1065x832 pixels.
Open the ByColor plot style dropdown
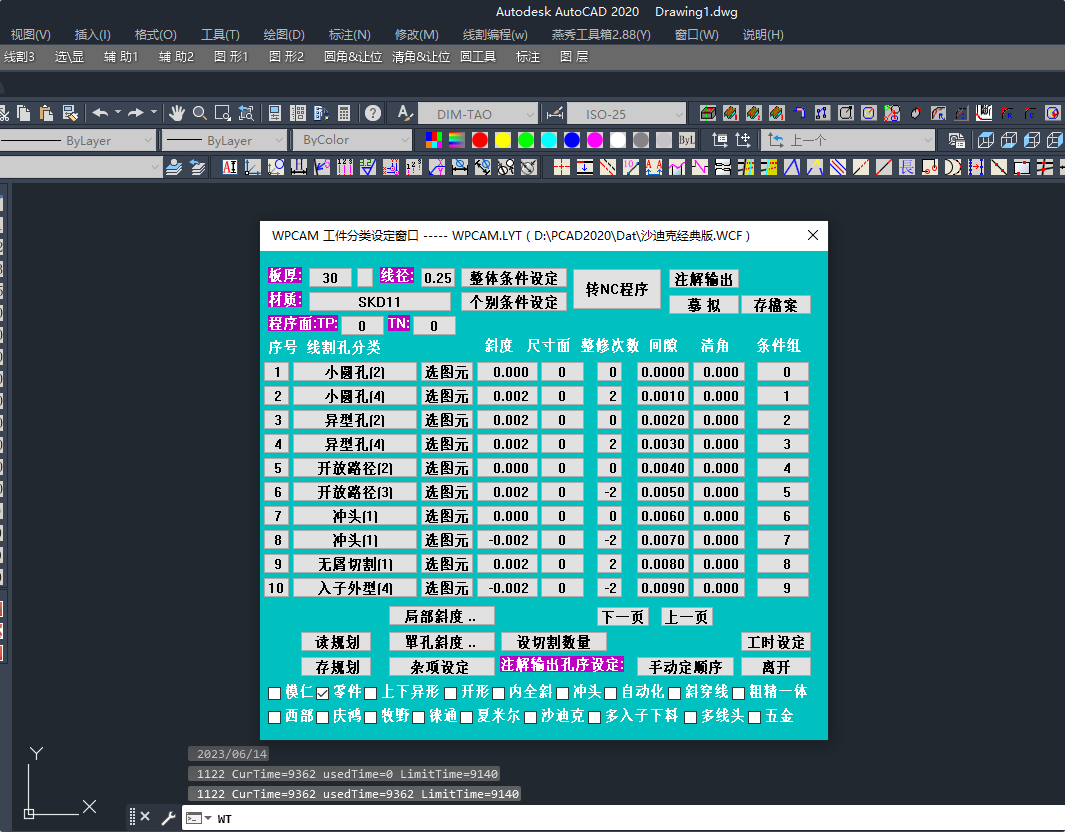pyautogui.click(x=353, y=141)
